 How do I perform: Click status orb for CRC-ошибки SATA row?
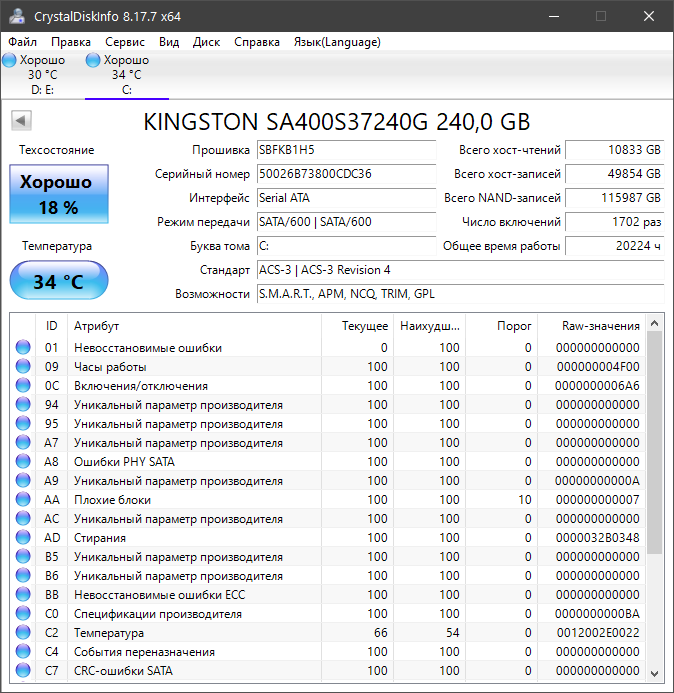pyautogui.click(x=23, y=671)
